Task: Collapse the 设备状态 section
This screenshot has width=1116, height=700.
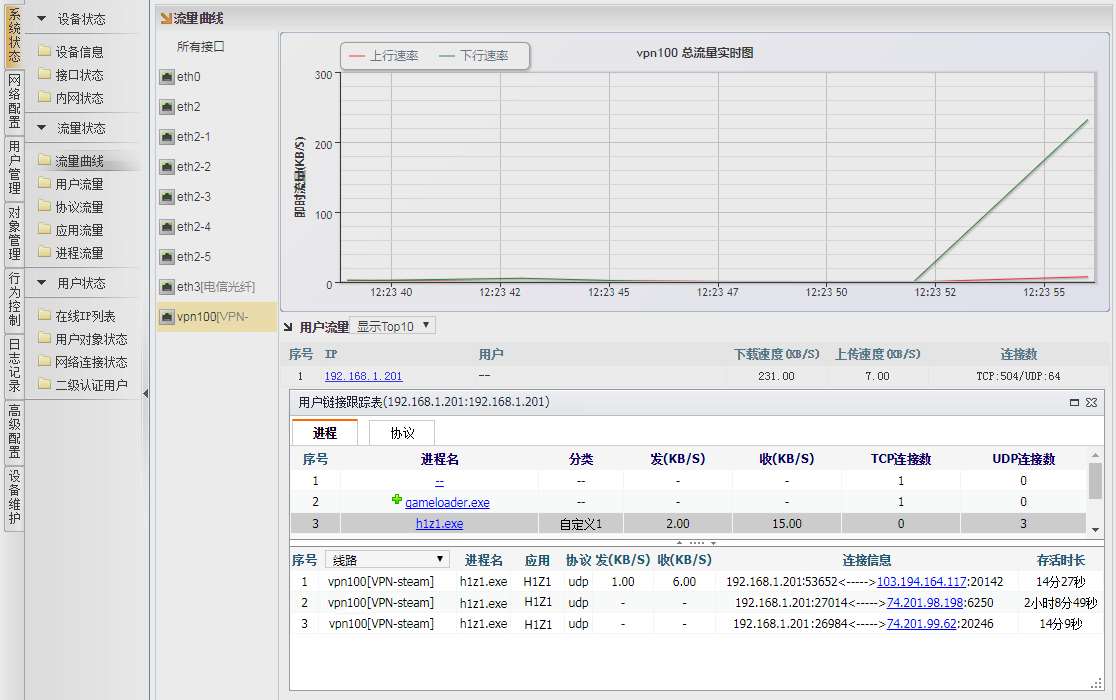Action: tap(42, 19)
